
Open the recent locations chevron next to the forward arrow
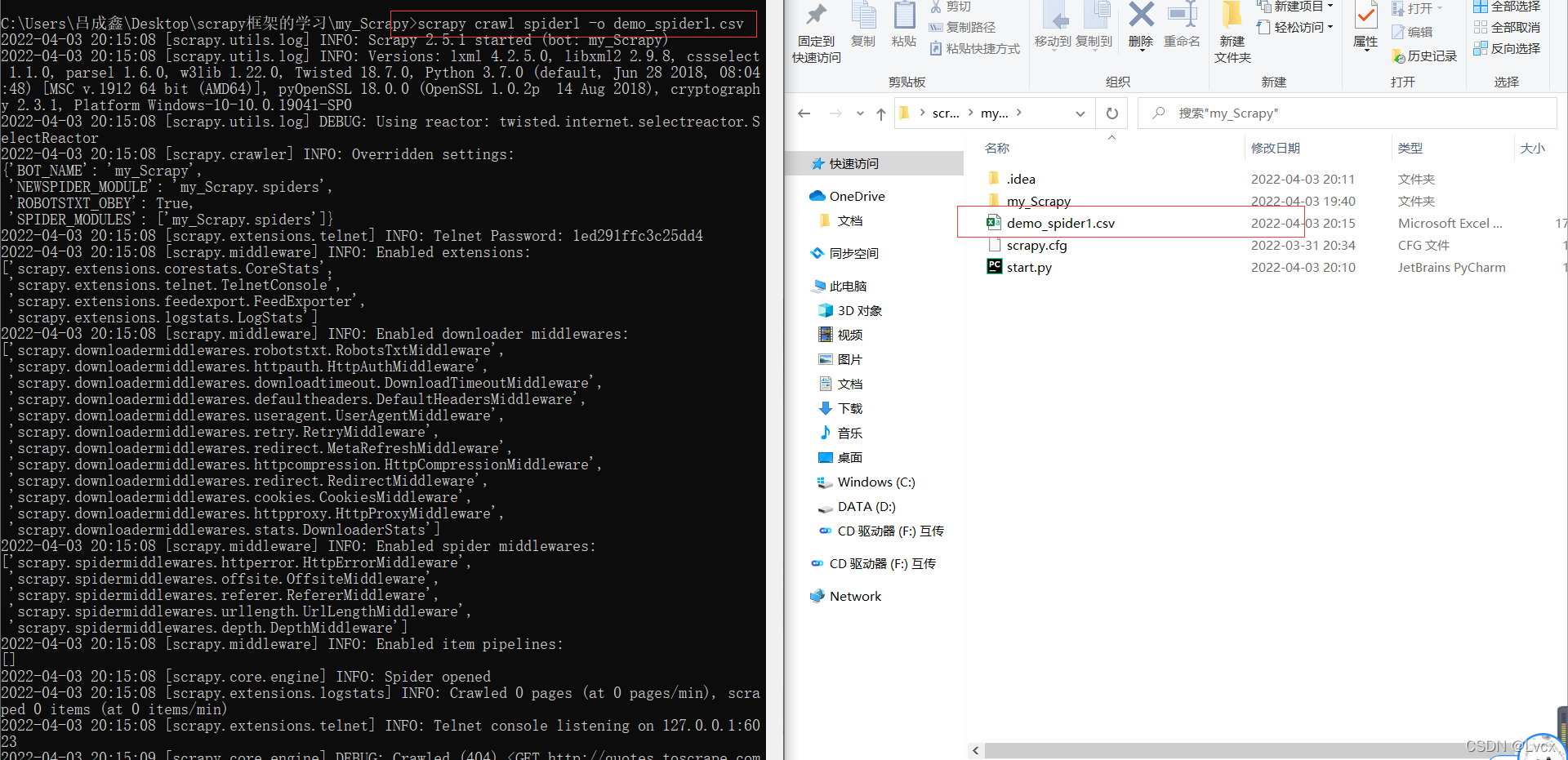point(860,113)
